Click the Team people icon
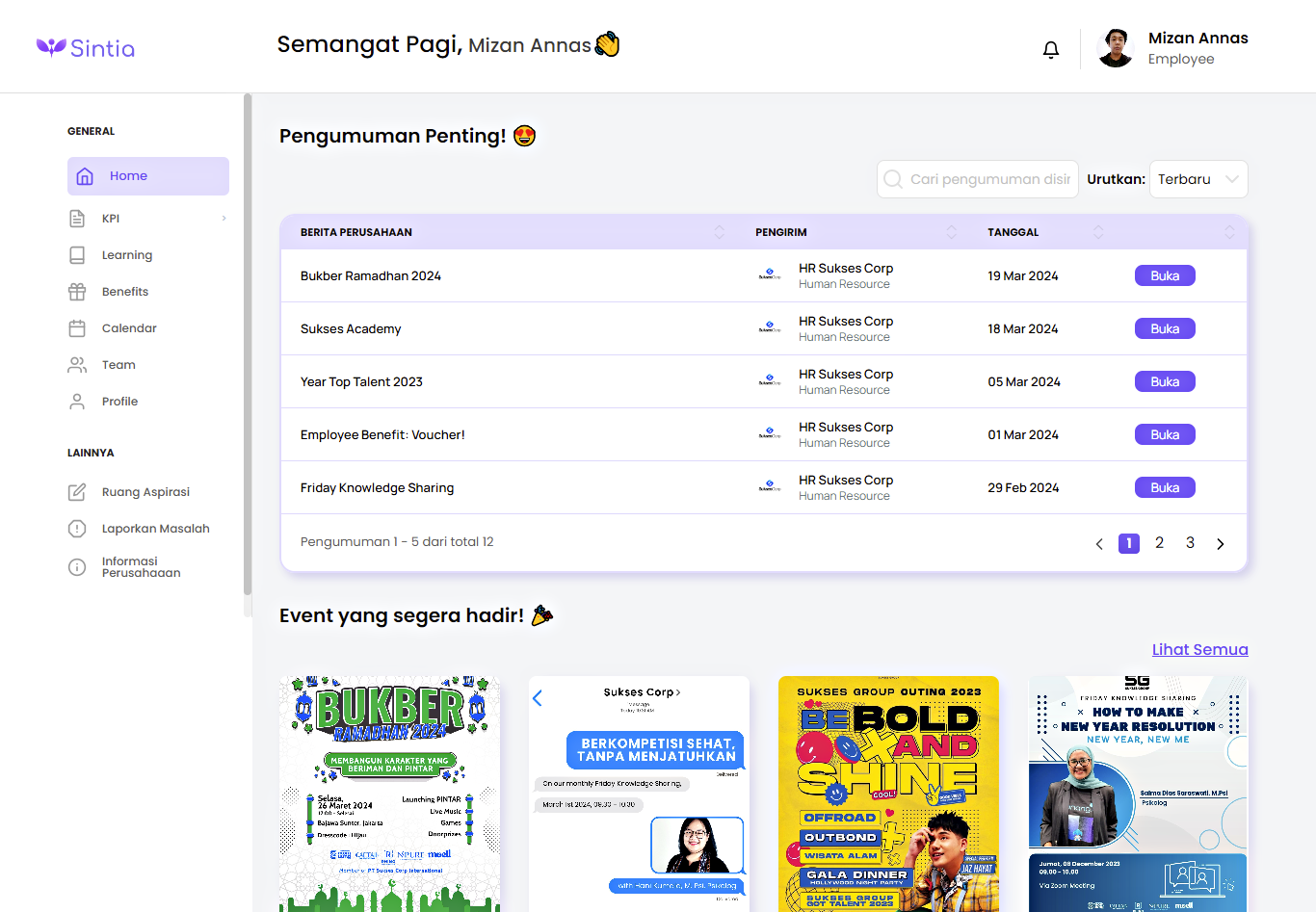Viewport: 1316px width, 912px height. pos(77,365)
